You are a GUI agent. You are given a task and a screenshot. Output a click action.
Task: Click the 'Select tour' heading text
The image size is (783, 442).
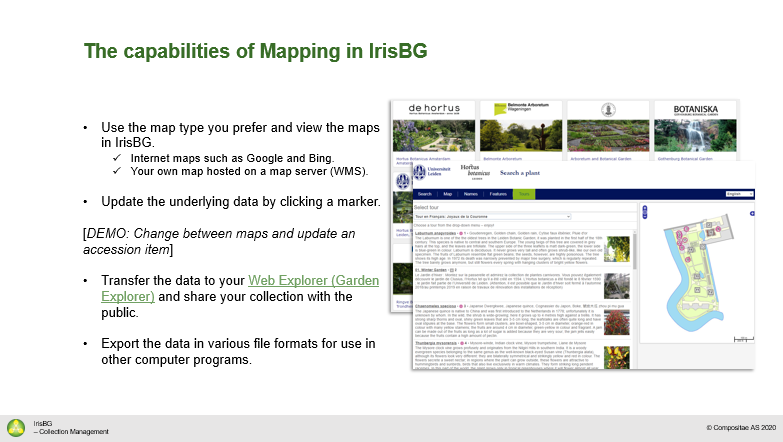click(x=426, y=207)
